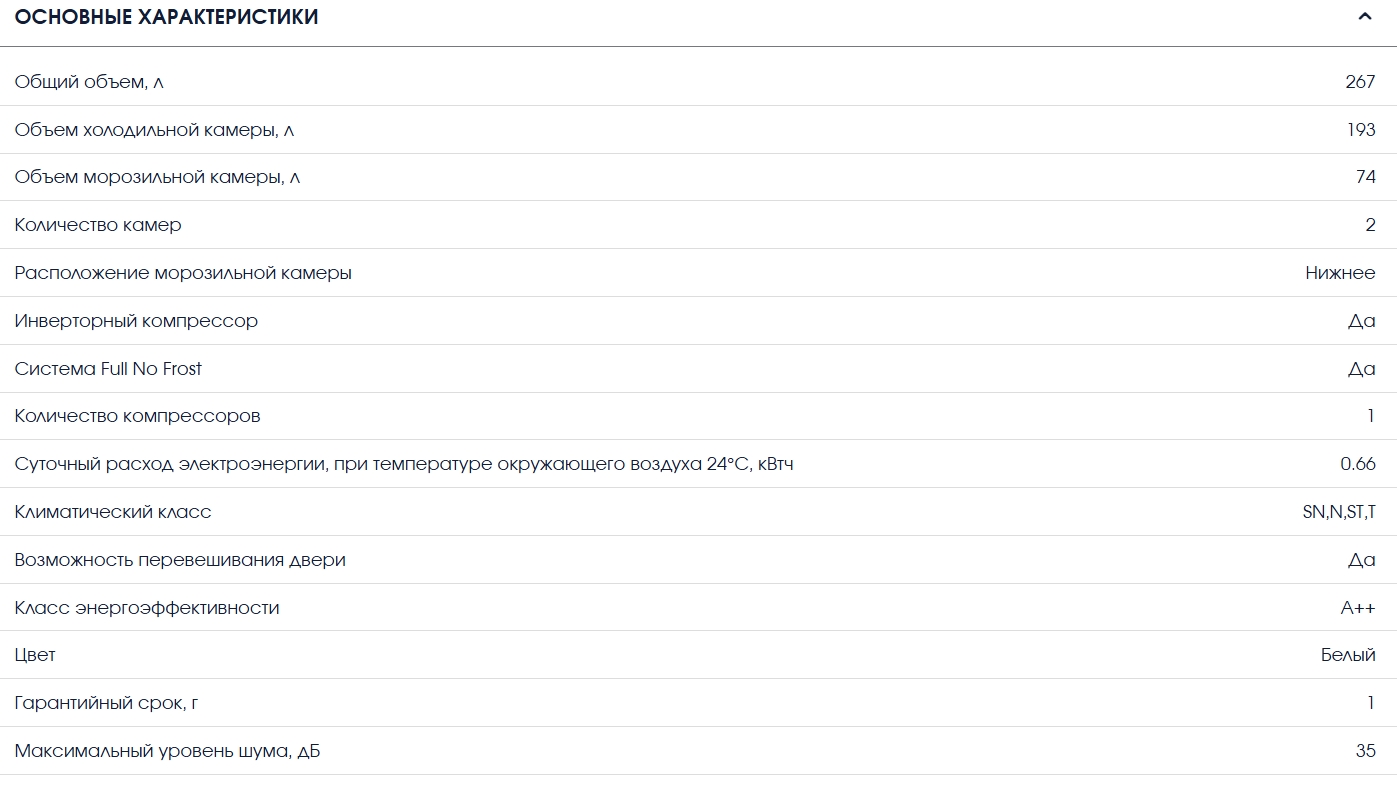This screenshot has width=1397, height=785.
Task: Click the 'Суточный расход электроэнергии' label
Action: pyautogui.click(x=404, y=464)
